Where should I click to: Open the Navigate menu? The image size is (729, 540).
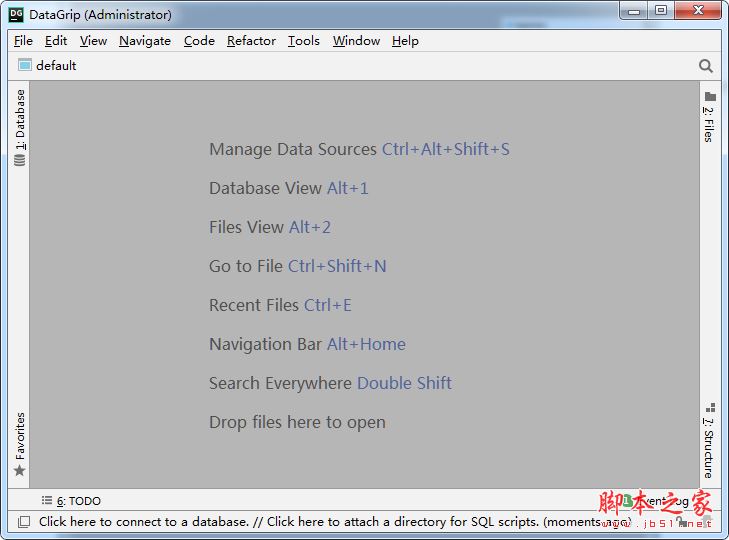tap(145, 41)
